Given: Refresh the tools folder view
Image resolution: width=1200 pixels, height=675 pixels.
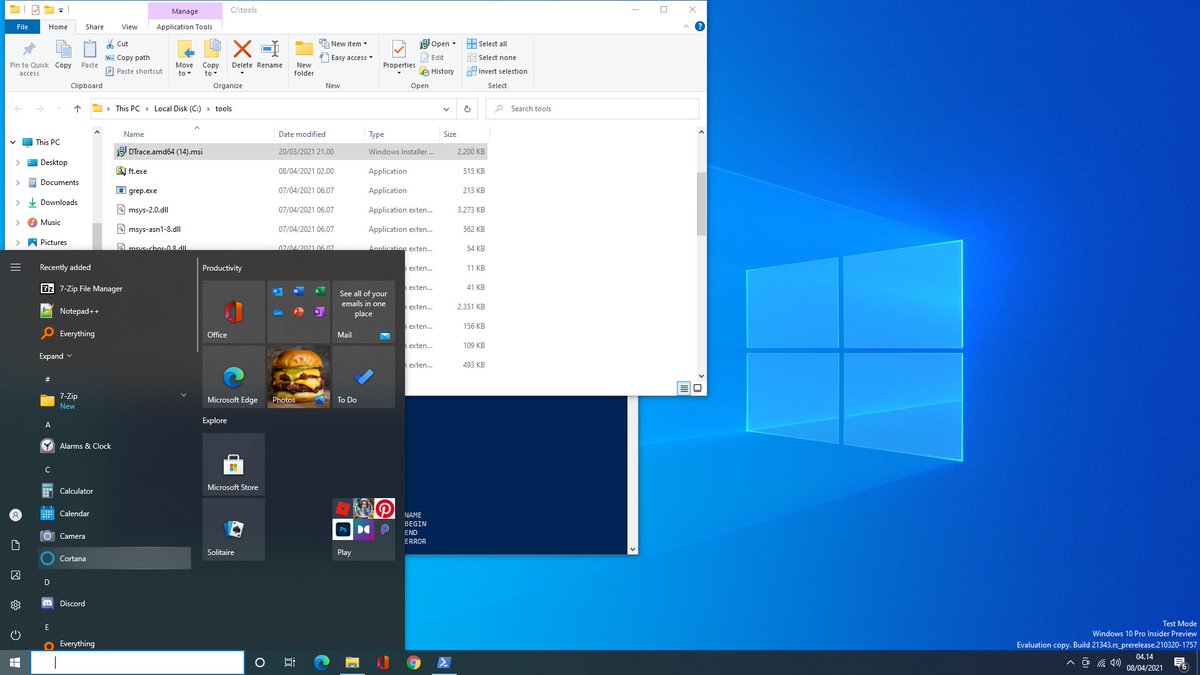Looking at the screenshot, I should pyautogui.click(x=468, y=109).
